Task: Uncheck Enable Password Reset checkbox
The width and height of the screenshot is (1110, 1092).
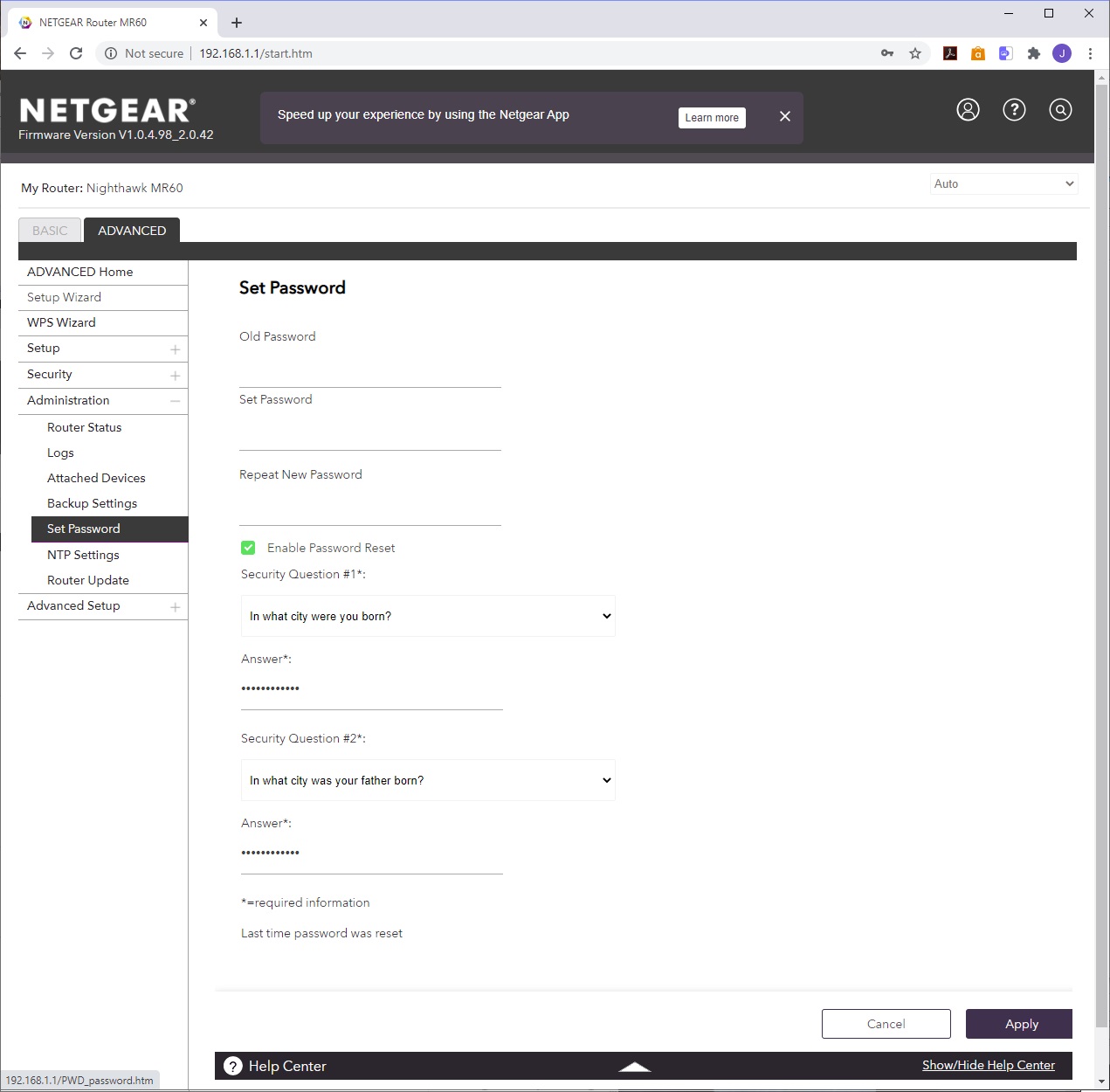Action: (248, 548)
